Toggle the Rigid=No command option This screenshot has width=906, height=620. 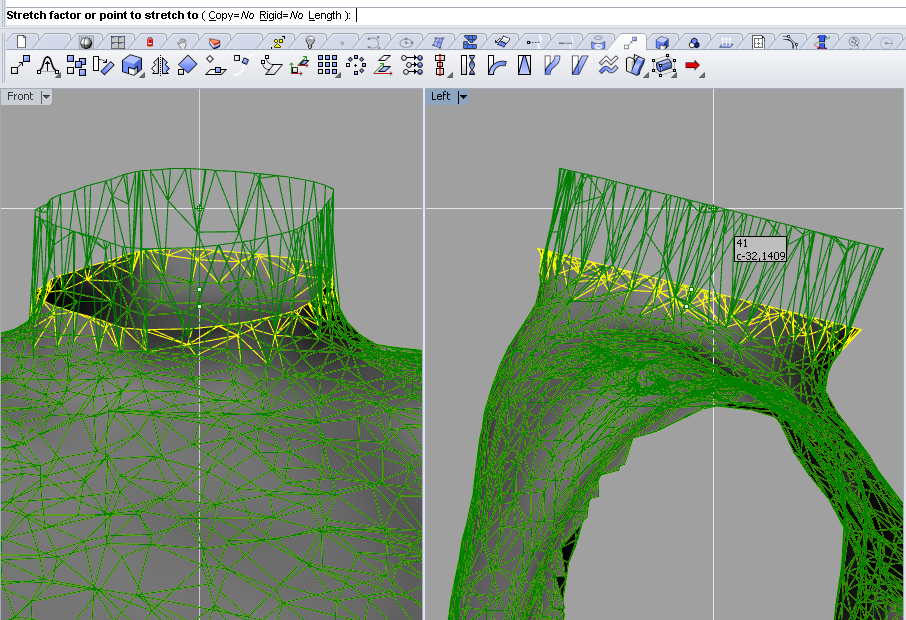pos(280,16)
